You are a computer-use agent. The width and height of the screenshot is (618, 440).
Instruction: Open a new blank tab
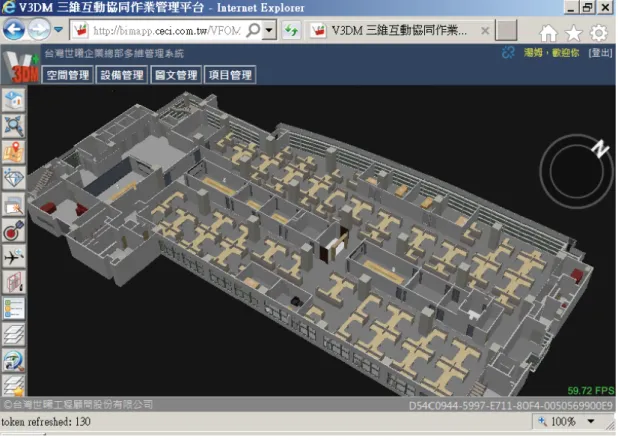click(506, 30)
